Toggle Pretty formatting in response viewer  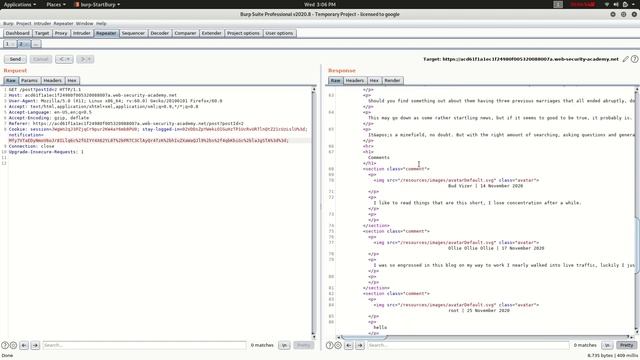(x=627, y=345)
